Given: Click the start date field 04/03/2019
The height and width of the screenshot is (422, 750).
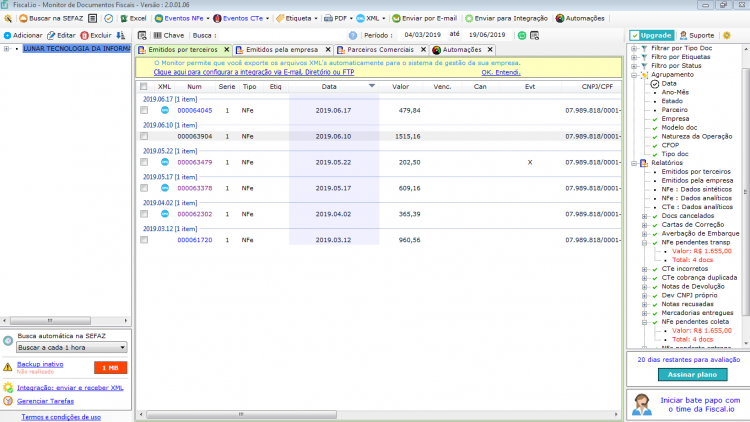Looking at the screenshot, I should pos(422,35).
